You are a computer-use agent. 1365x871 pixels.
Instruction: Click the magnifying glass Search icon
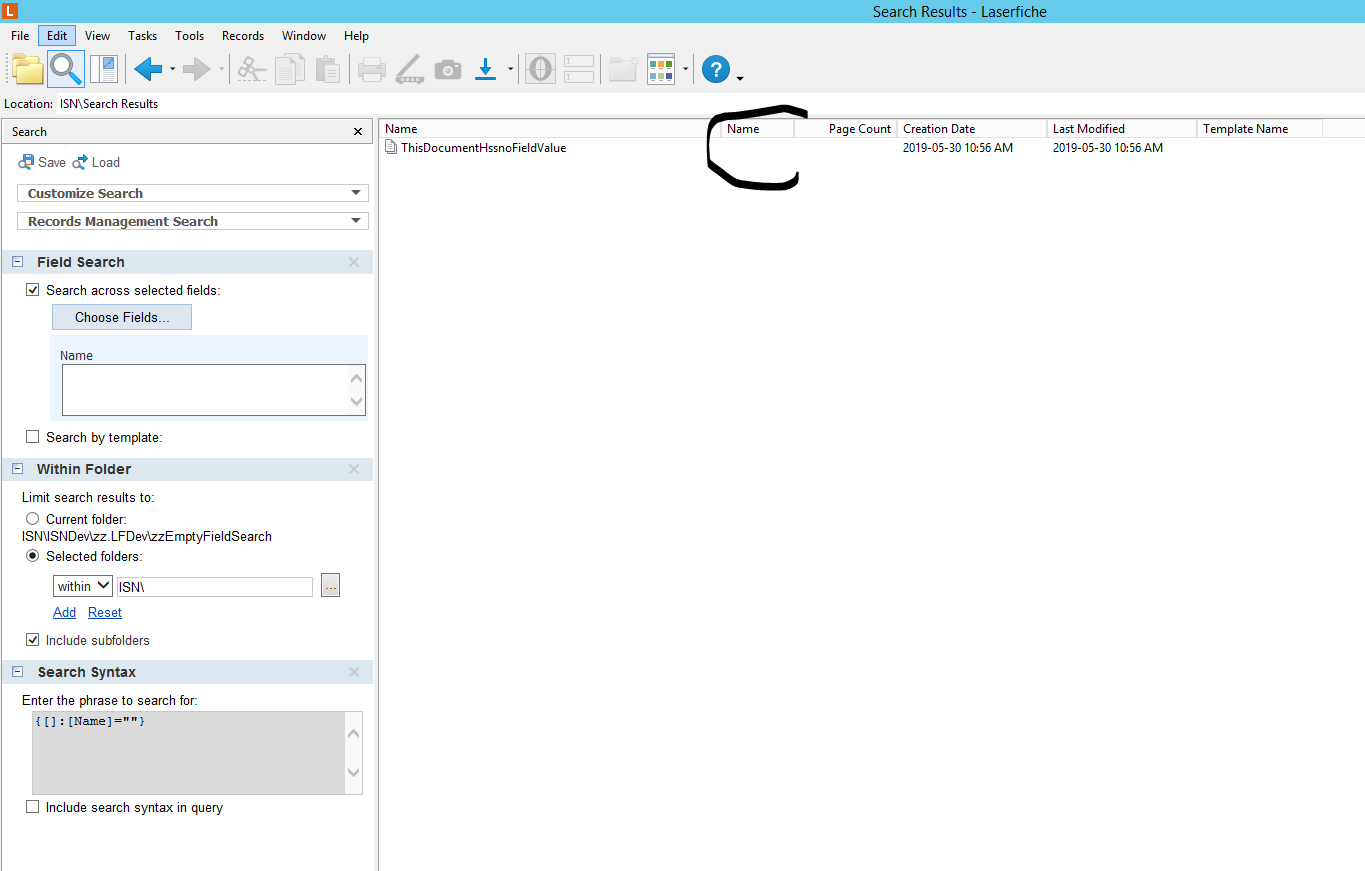tap(66, 69)
